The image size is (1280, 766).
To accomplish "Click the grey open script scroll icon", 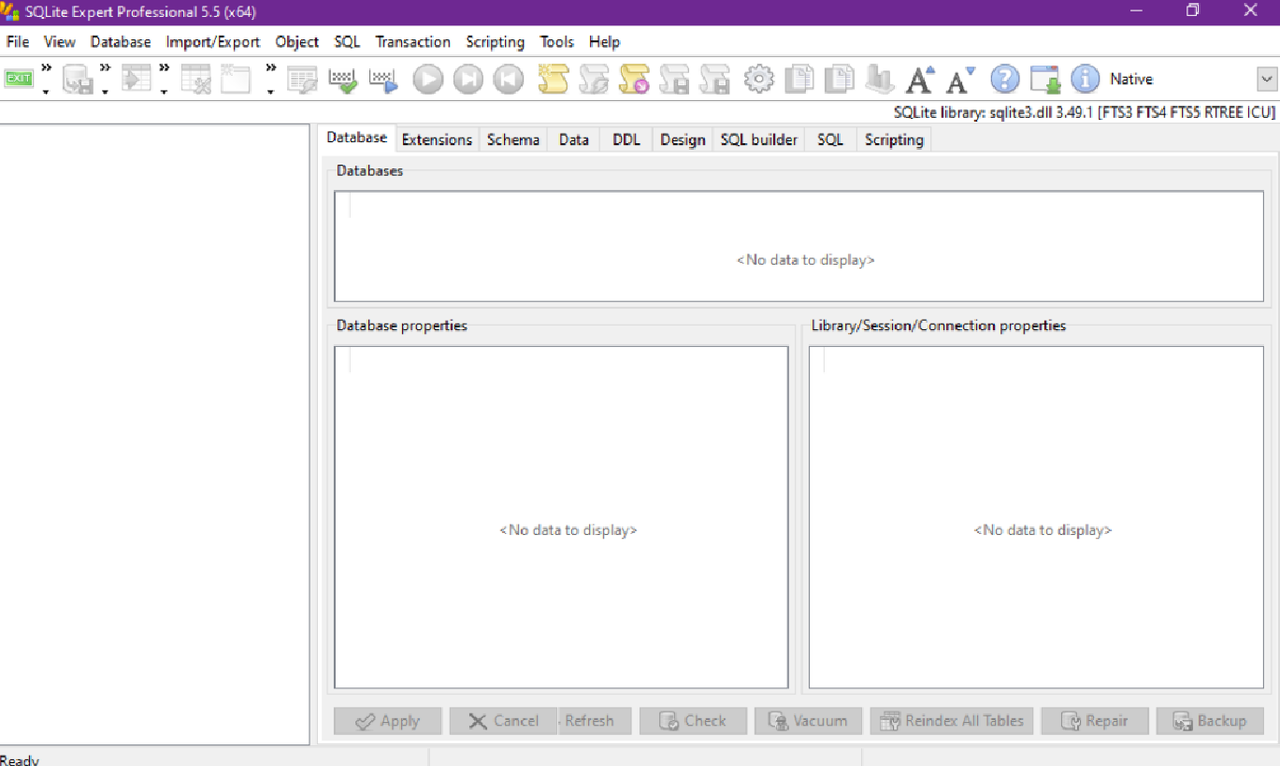I will [x=594, y=79].
